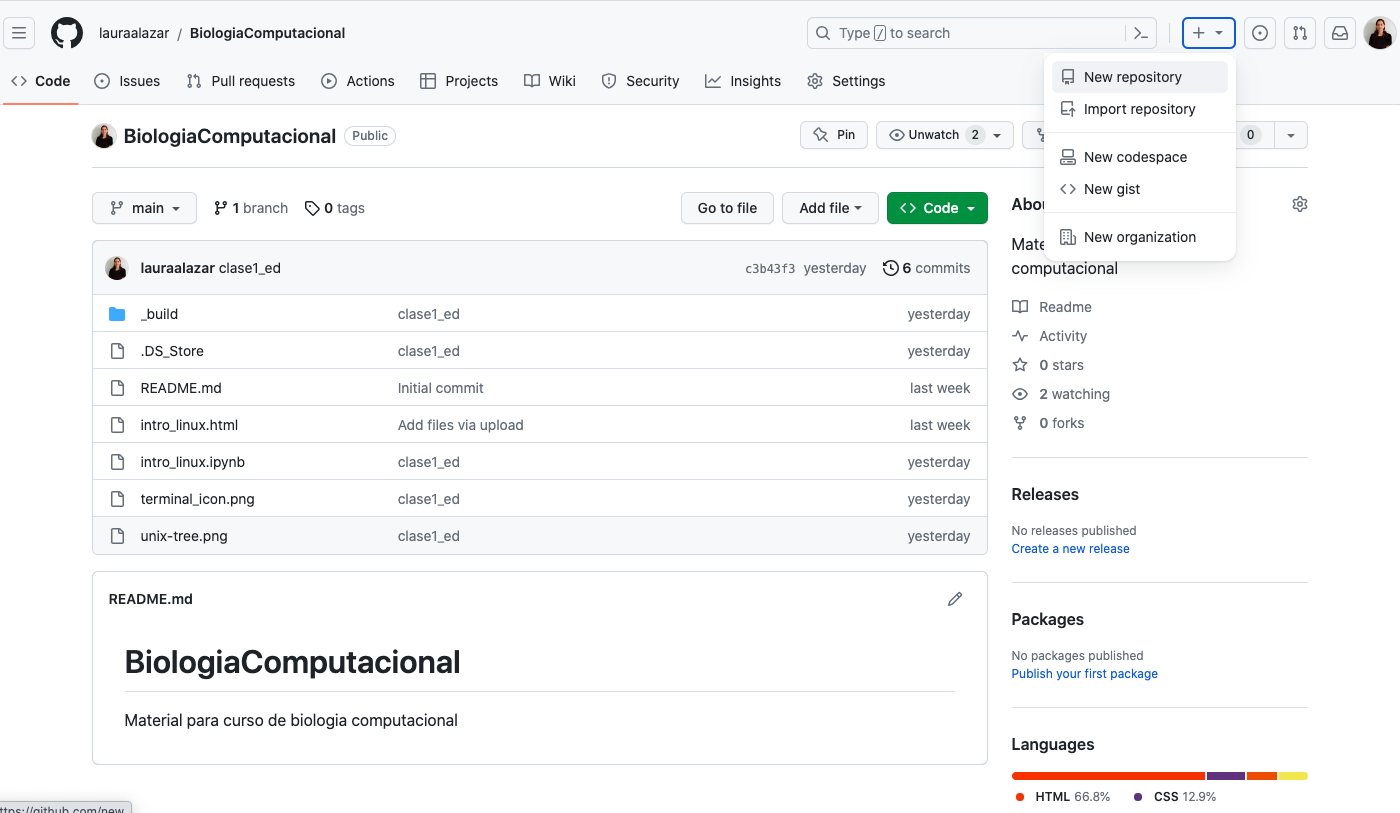
Task: Click the pull requests icon in the header
Action: [x=1299, y=32]
